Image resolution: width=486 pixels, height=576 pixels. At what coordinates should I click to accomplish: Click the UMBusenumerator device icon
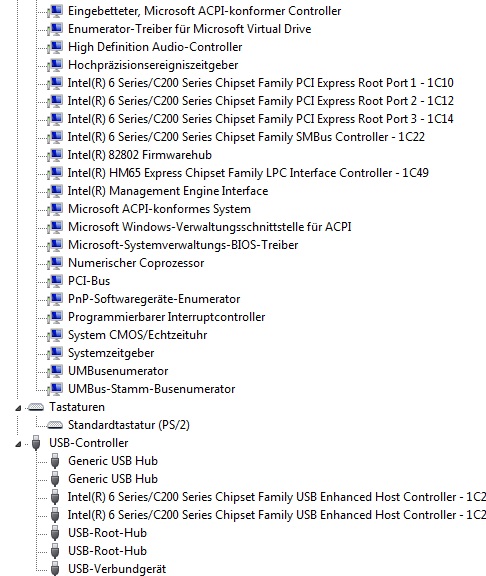55,371
